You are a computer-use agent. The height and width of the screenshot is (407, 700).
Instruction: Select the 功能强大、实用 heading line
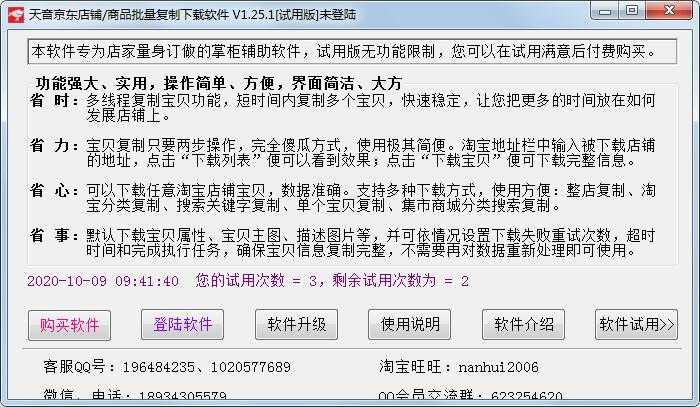219,83
